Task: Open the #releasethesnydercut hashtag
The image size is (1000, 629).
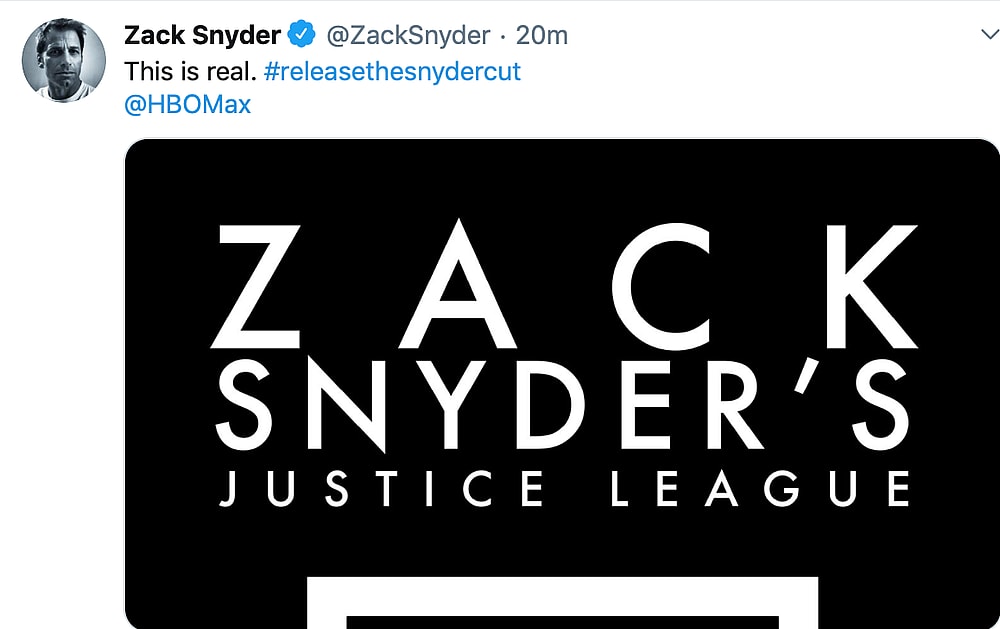Action: (x=391, y=71)
